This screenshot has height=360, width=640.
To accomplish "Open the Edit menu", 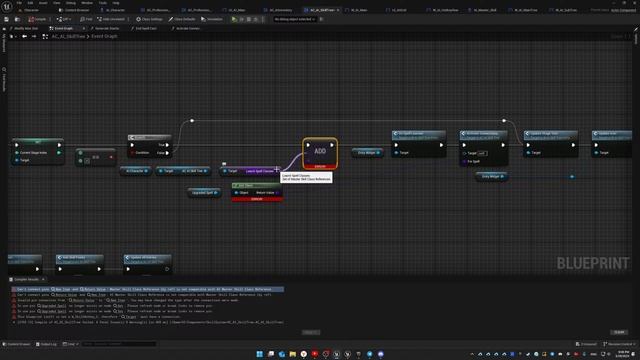I will 30,3.
